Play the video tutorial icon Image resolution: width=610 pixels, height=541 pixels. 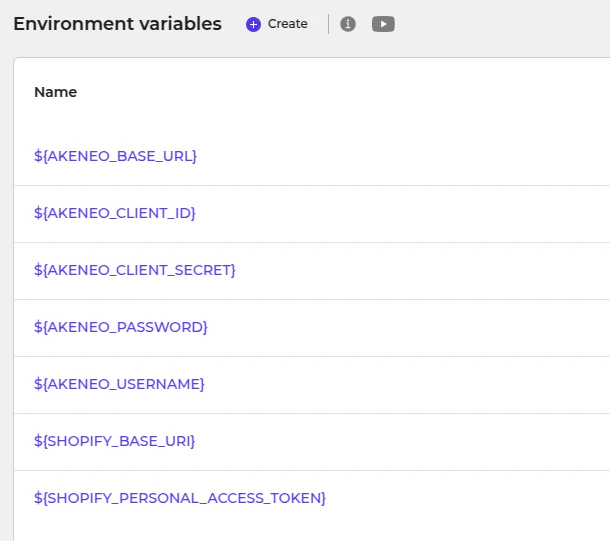(x=383, y=24)
